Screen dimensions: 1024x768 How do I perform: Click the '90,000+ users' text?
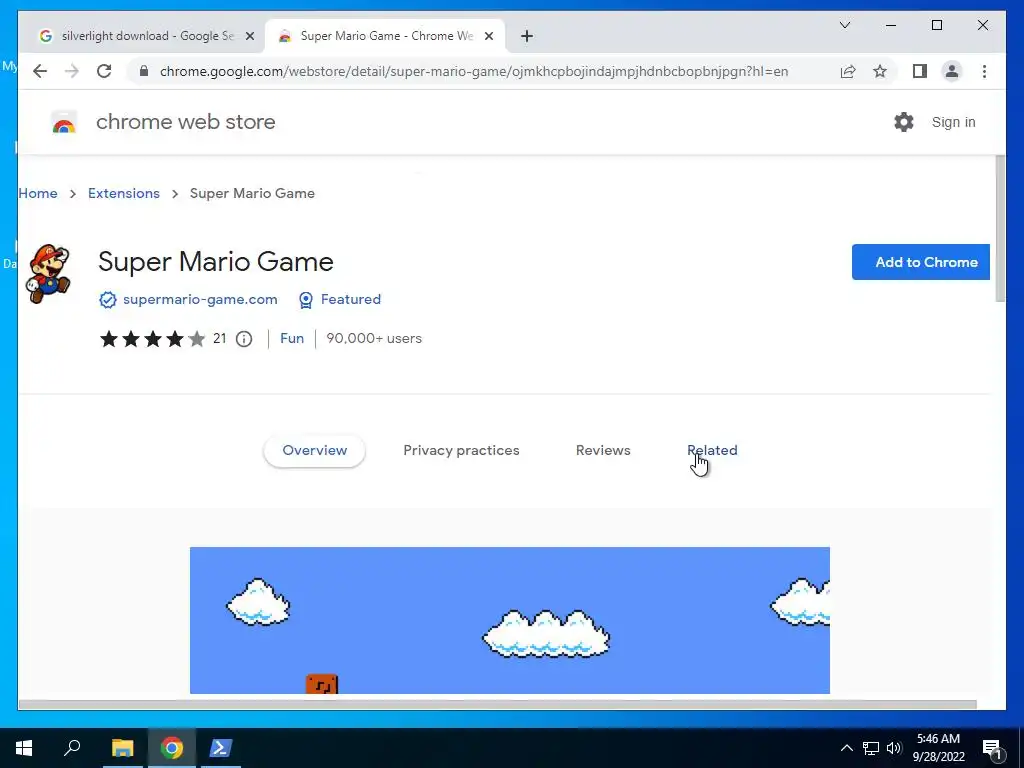tap(374, 339)
